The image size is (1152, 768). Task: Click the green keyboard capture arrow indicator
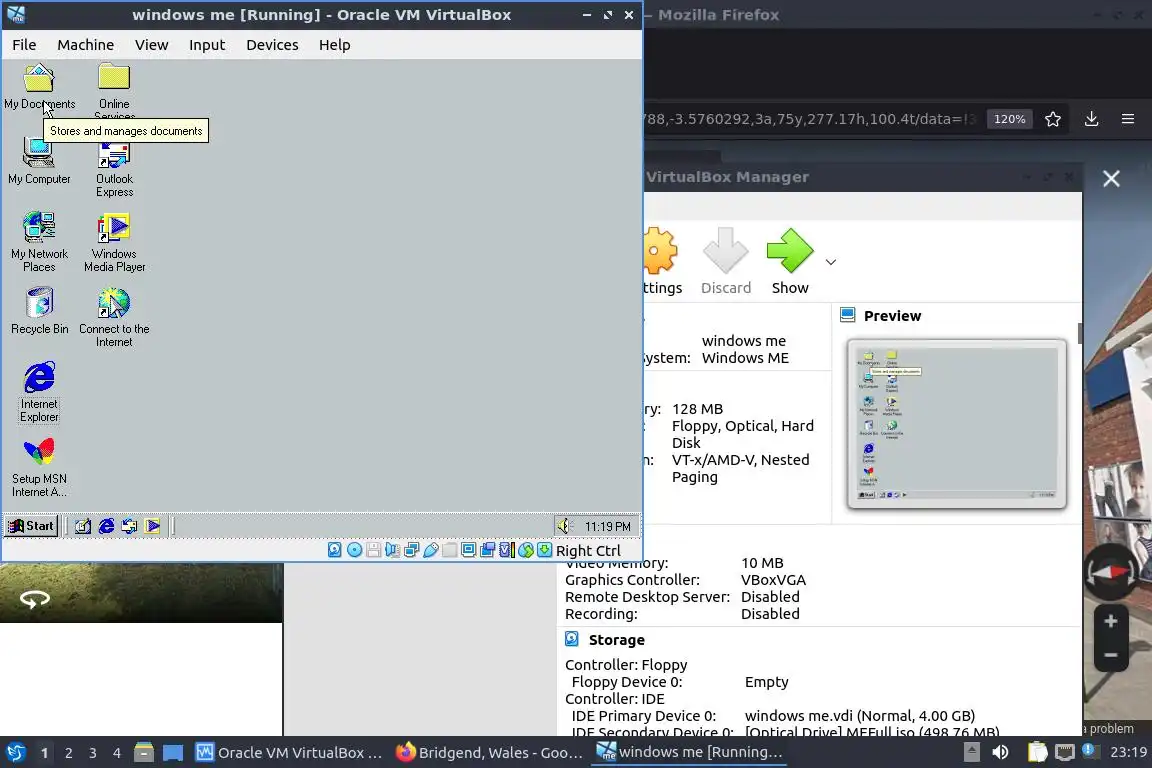click(544, 550)
